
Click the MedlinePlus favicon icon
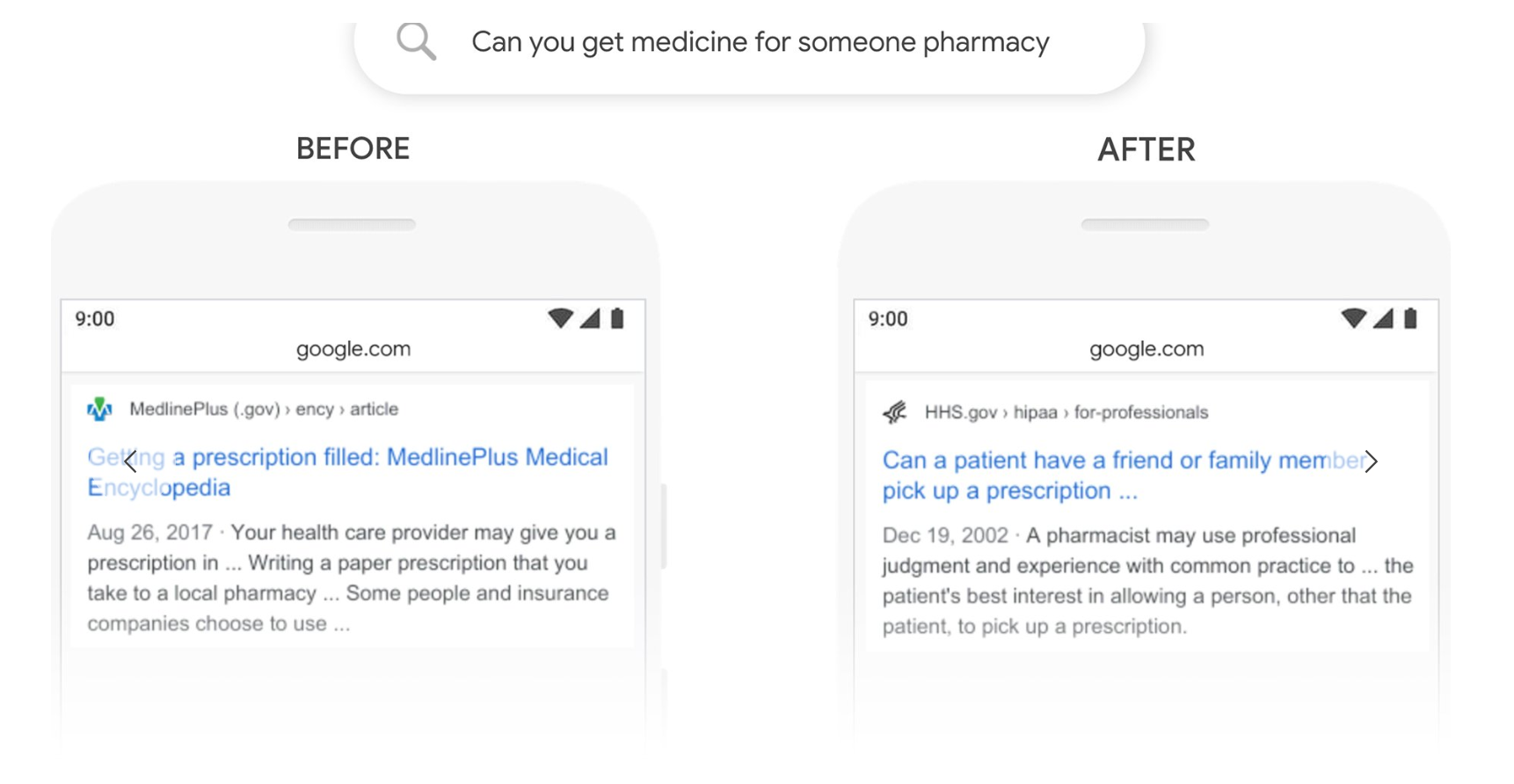pos(100,409)
